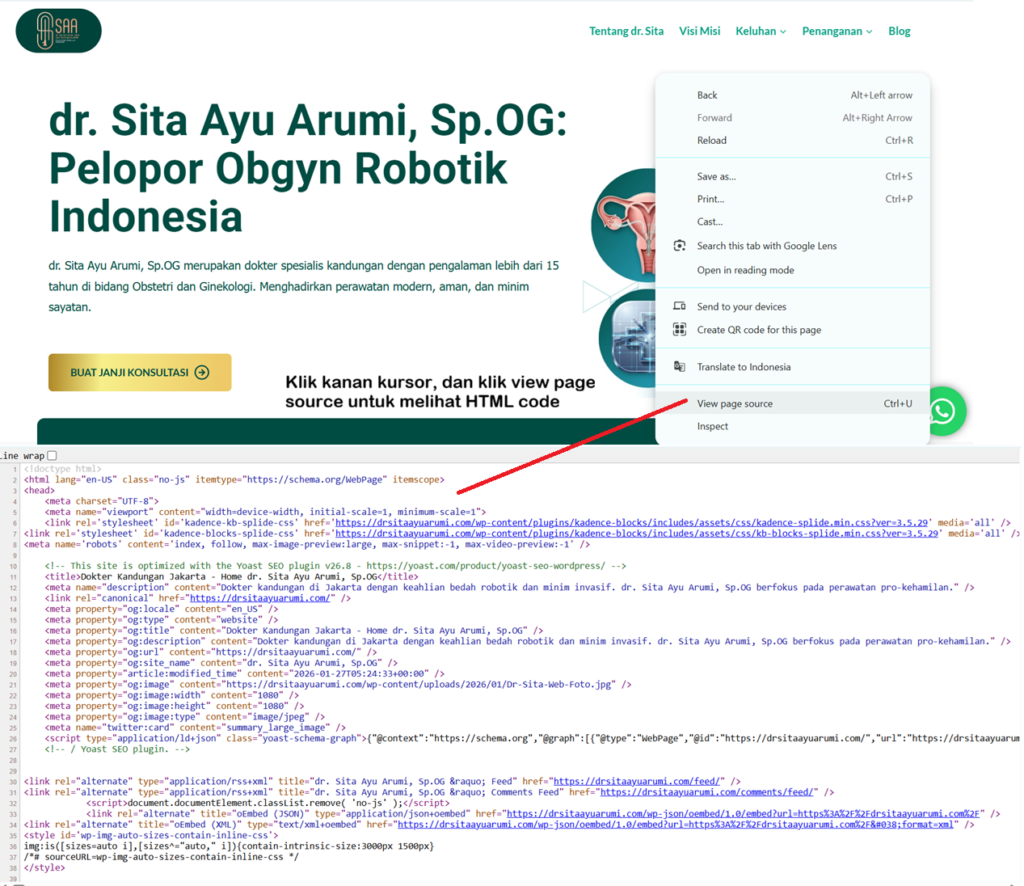
Task: Choose Cast... in context menu
Action: pyautogui.click(x=793, y=221)
